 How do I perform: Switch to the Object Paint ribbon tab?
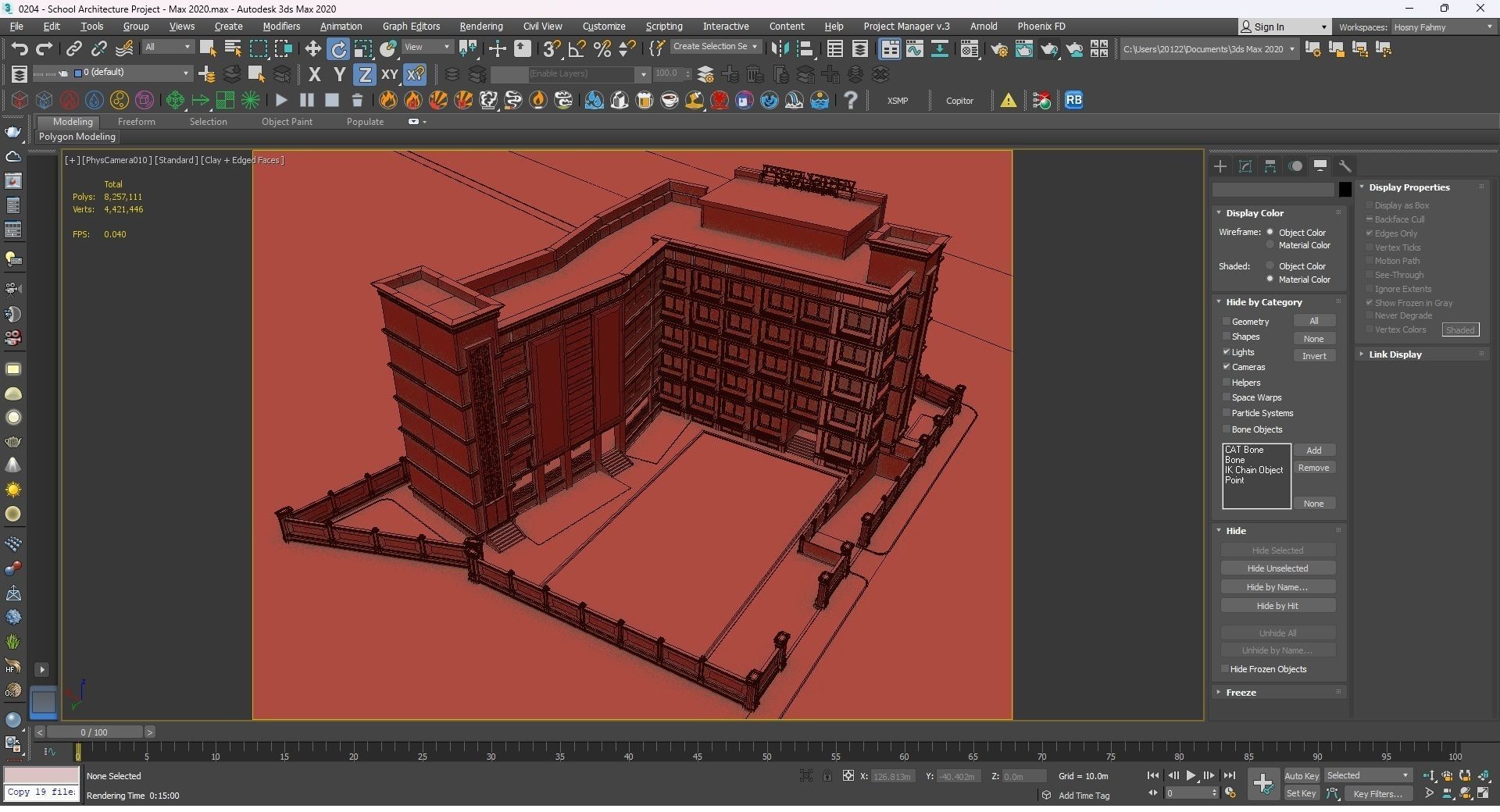287,122
